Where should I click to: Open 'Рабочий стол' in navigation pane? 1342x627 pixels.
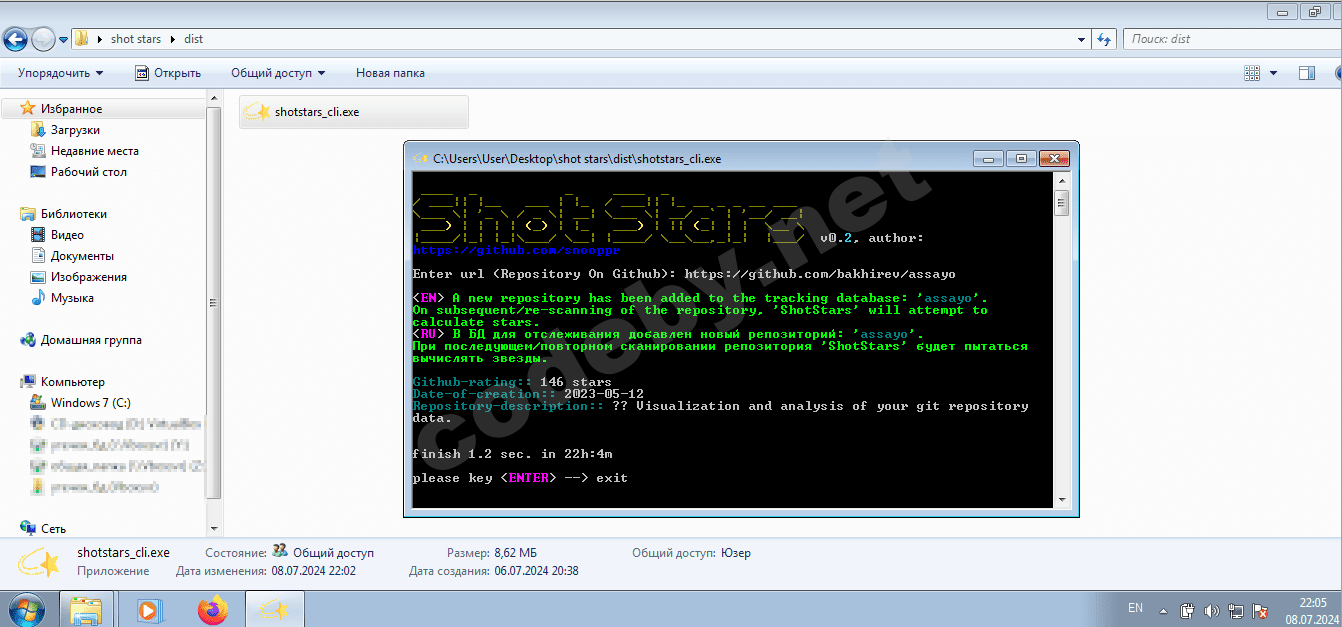click(89, 172)
